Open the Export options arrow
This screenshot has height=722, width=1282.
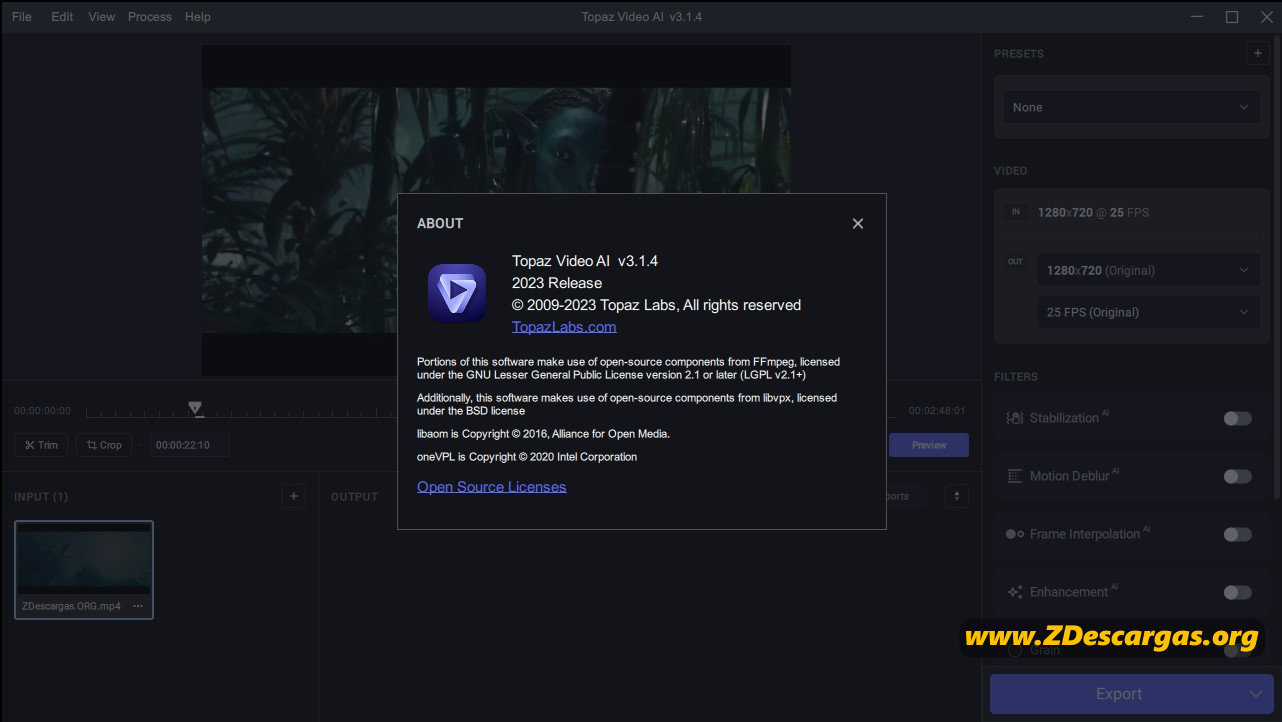pos(1257,694)
